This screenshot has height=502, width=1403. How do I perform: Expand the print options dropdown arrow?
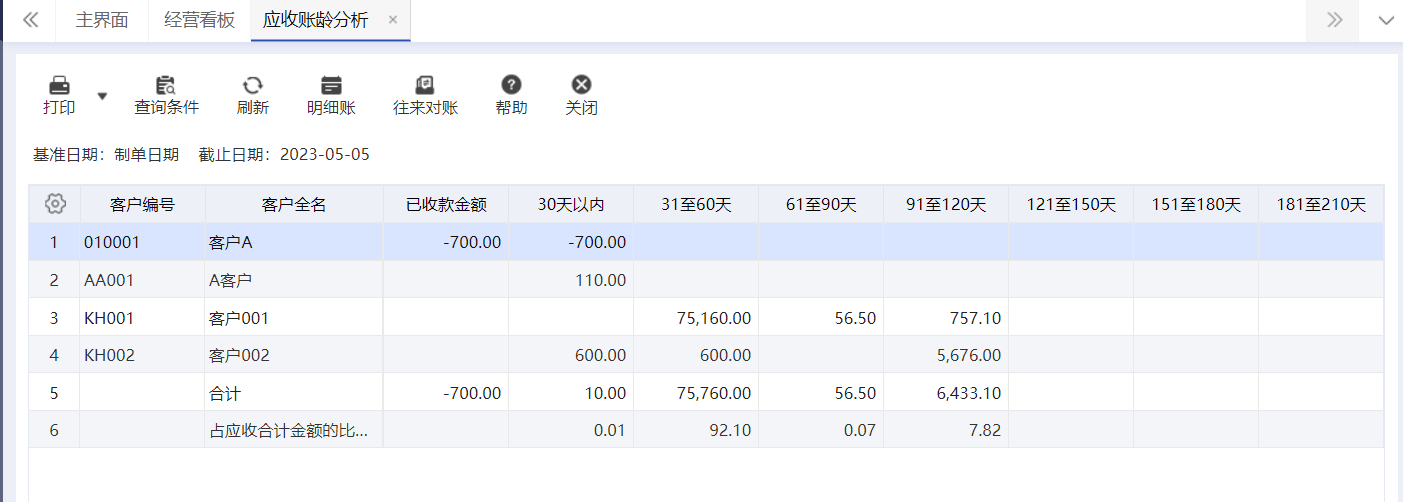pyautogui.click(x=102, y=96)
